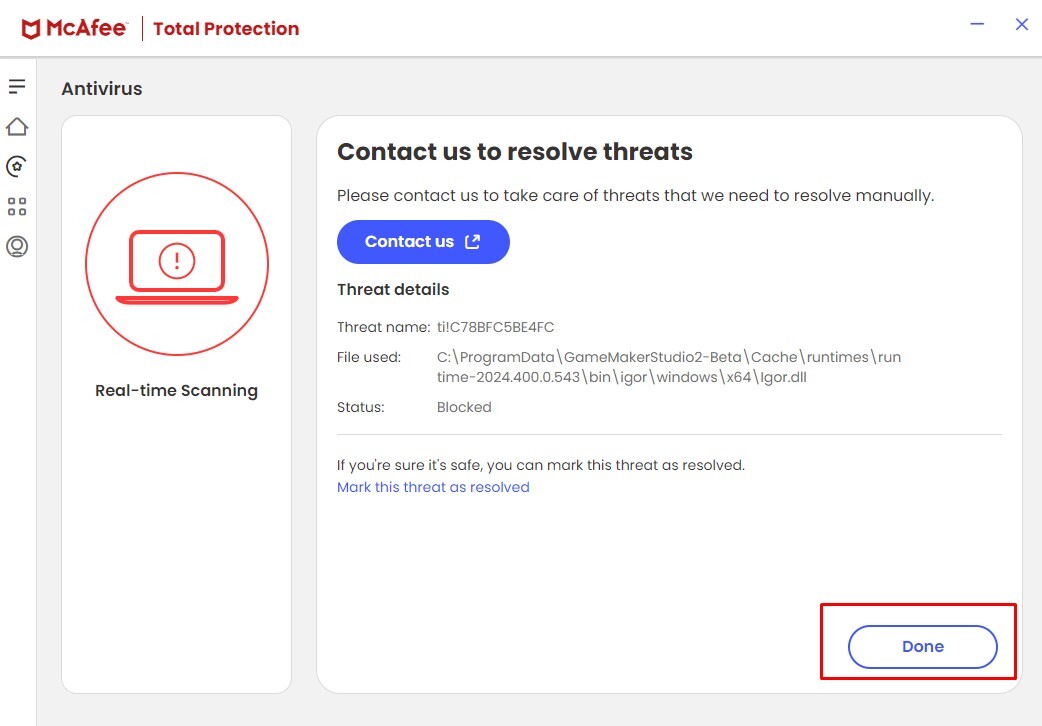
Task: Click the threat name ti!C78BFC5BE4FC
Action: coord(495,327)
